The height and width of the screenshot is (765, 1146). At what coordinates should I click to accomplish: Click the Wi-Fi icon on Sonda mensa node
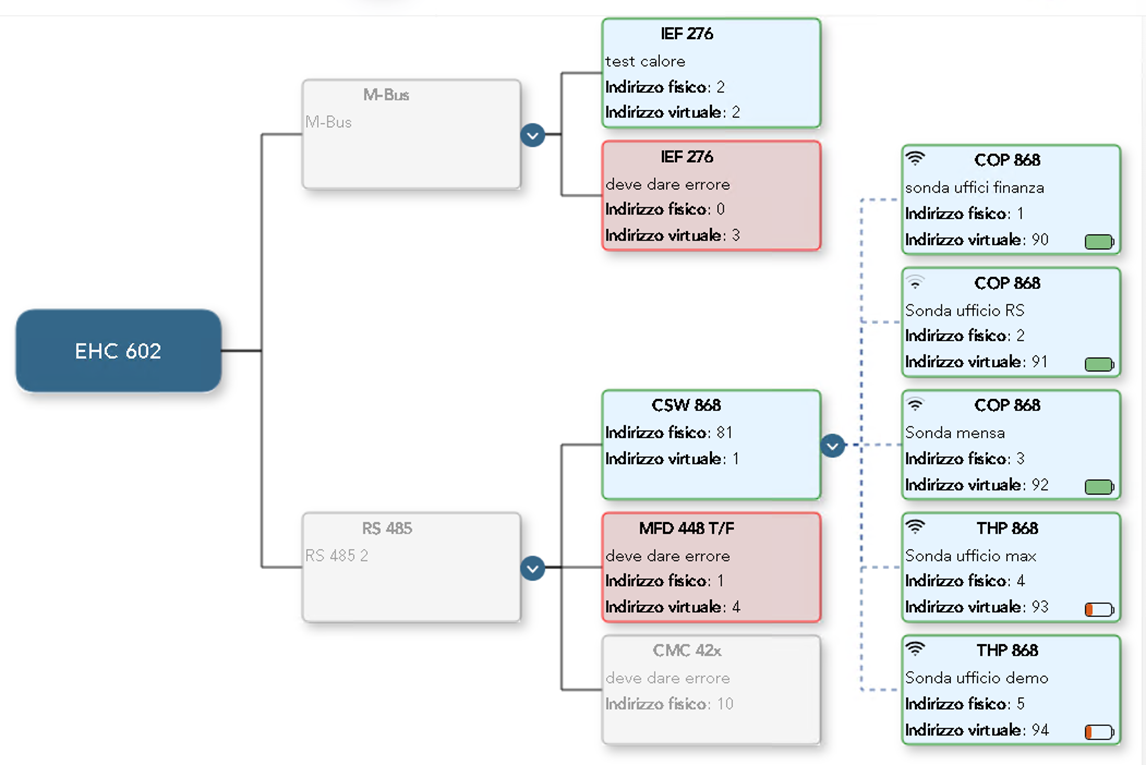[x=915, y=405]
